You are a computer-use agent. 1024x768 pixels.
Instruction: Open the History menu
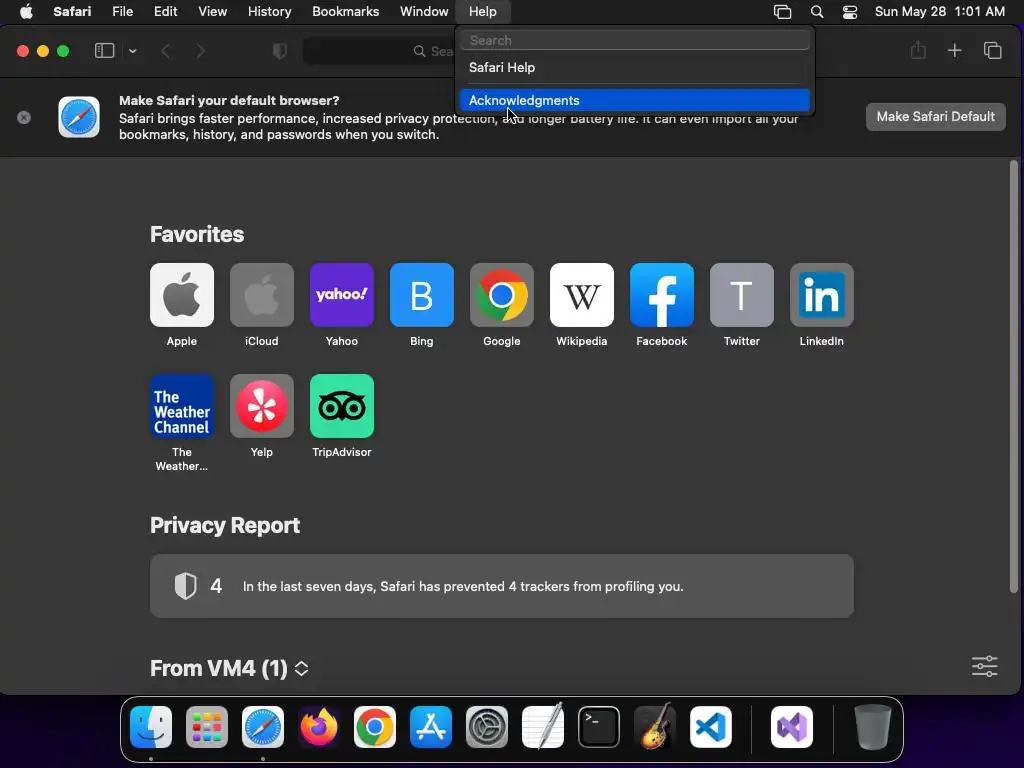click(x=270, y=12)
